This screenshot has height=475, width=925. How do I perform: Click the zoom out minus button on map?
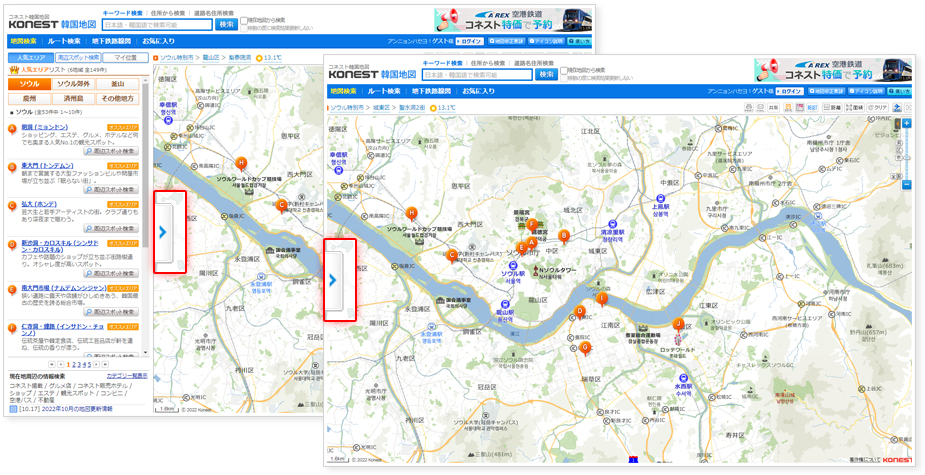coord(906,184)
